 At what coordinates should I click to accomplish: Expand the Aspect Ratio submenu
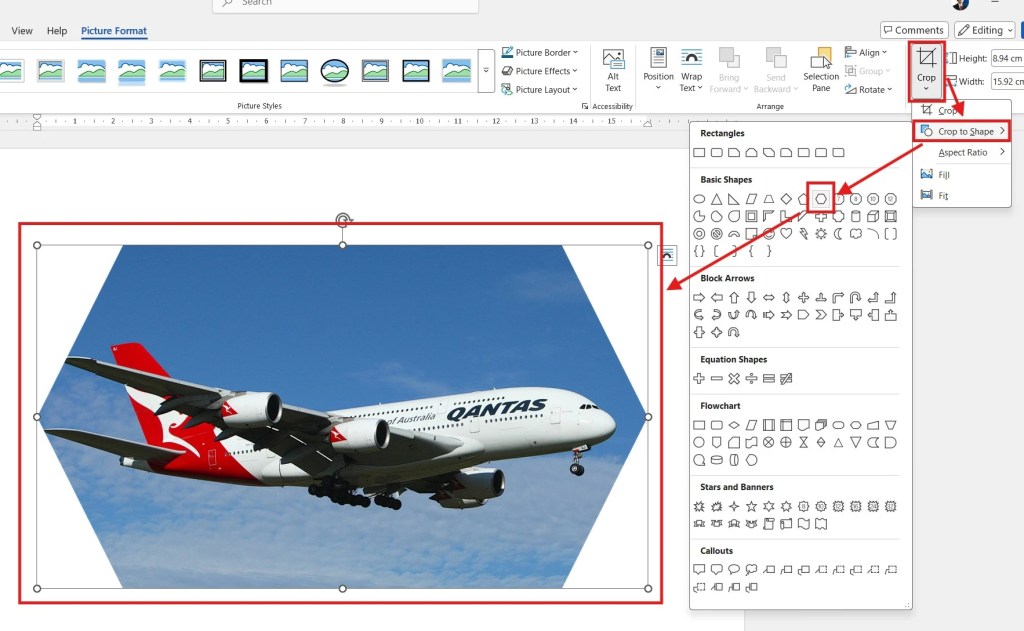pyautogui.click(x=964, y=152)
